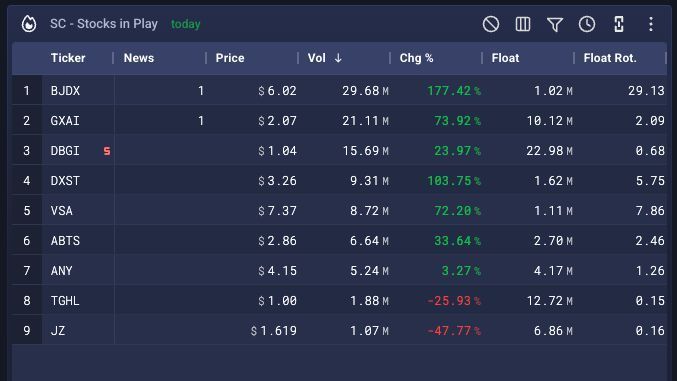Click the clock time-range icon
The width and height of the screenshot is (677, 381).
pos(587,24)
